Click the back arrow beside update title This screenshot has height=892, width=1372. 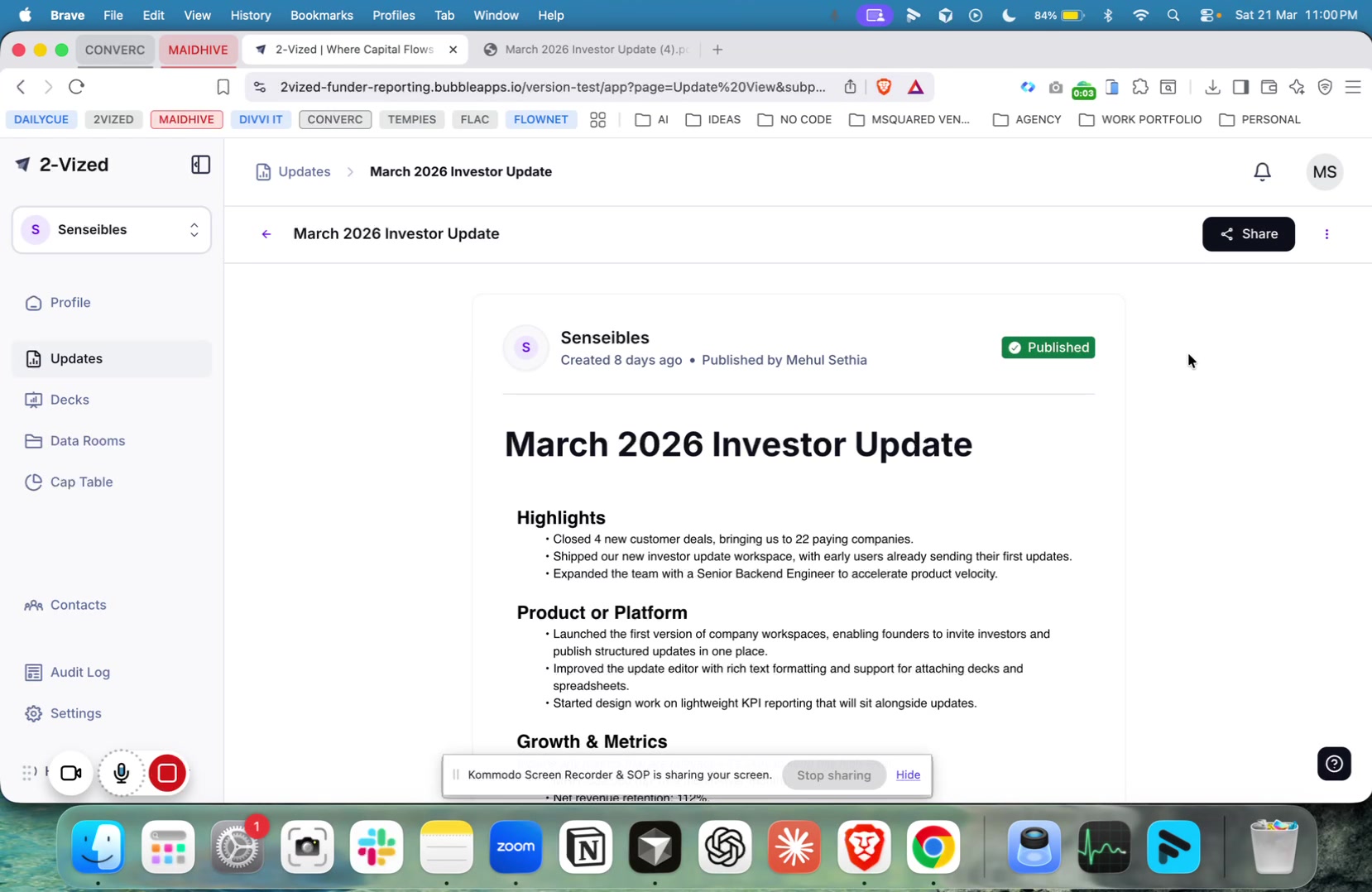pyautogui.click(x=266, y=234)
